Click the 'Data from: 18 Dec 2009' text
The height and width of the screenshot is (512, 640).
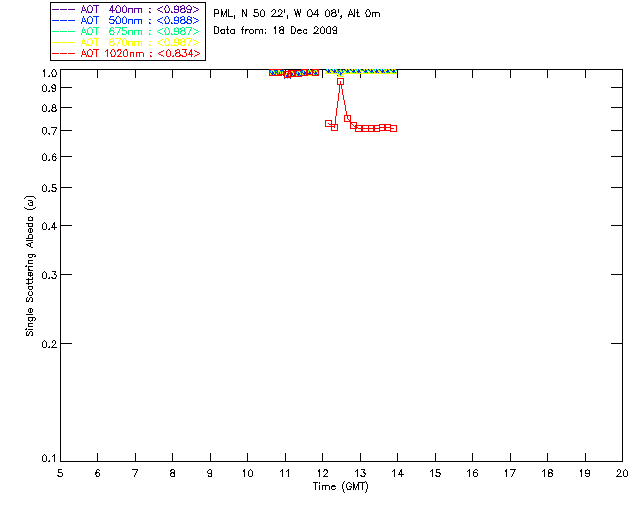click(x=276, y=31)
